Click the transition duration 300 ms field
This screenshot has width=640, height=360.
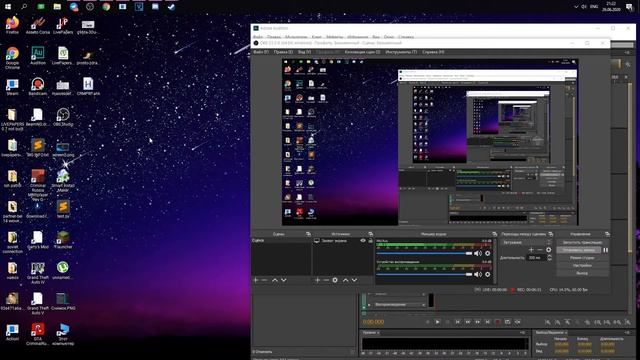(x=535, y=258)
